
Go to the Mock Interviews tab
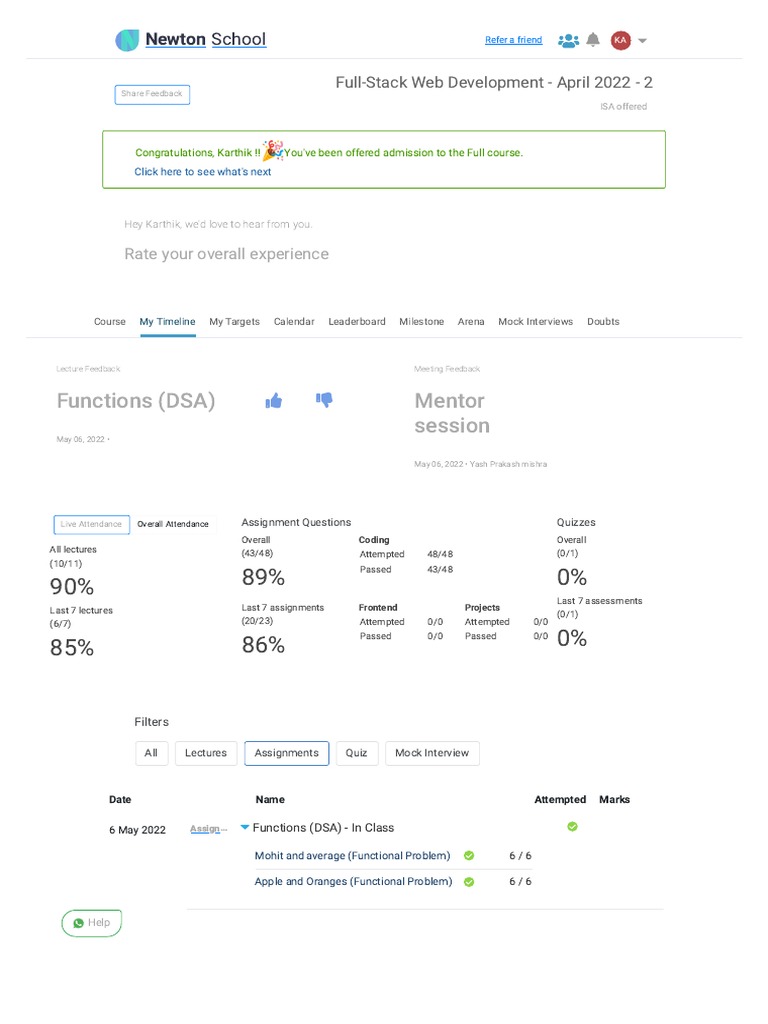[x=536, y=322]
